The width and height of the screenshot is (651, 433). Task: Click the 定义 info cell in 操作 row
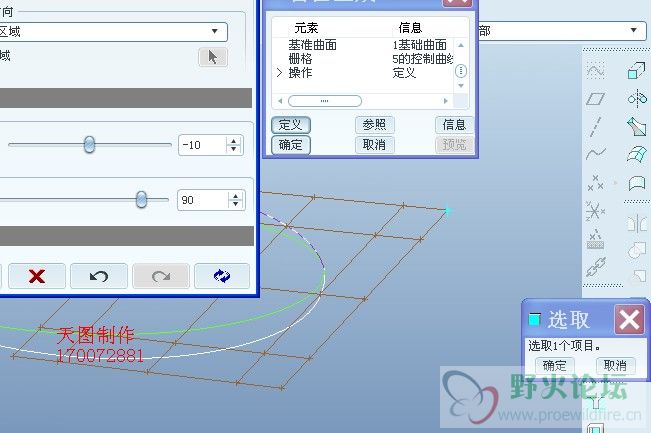[404, 73]
